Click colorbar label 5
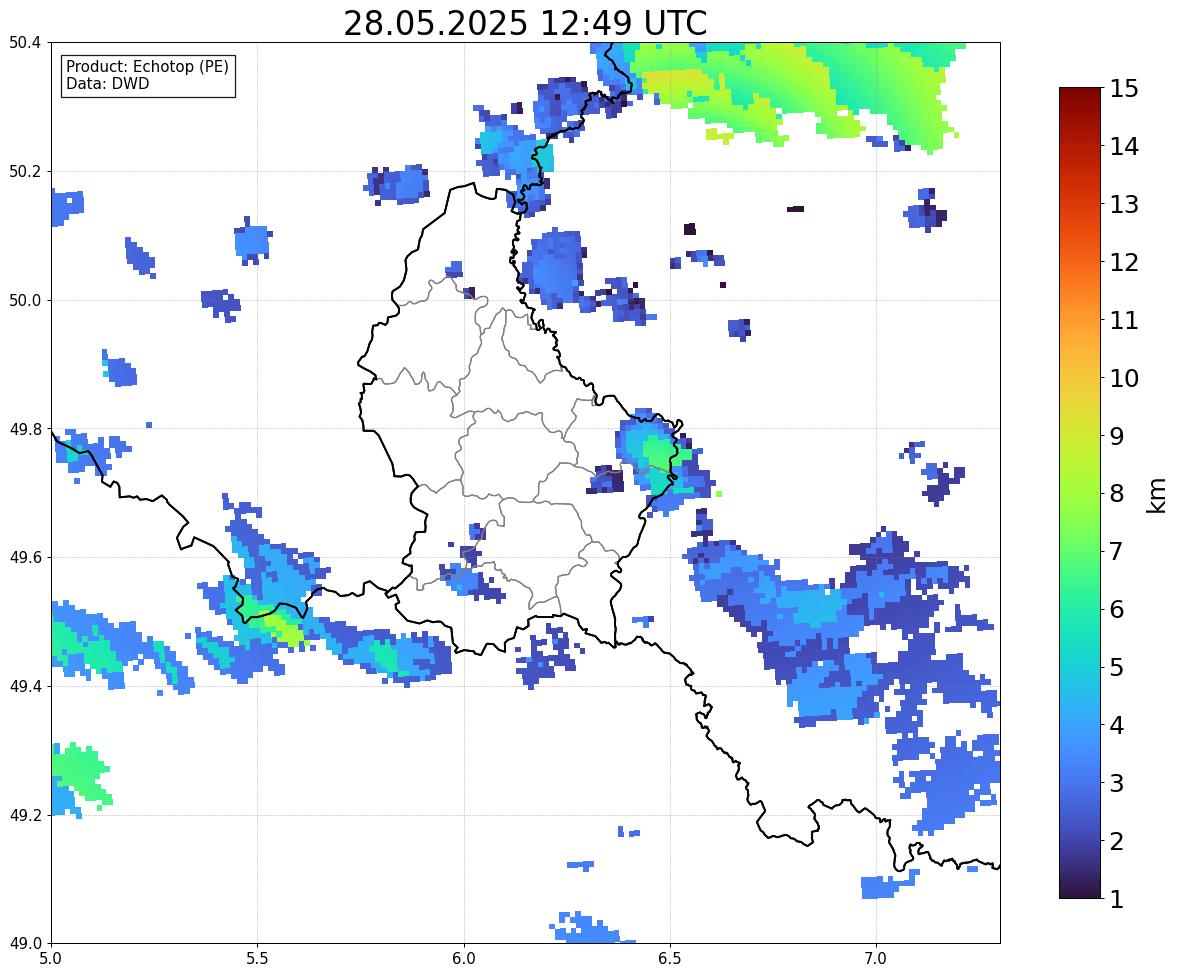The image size is (1178, 976). coord(1117,668)
